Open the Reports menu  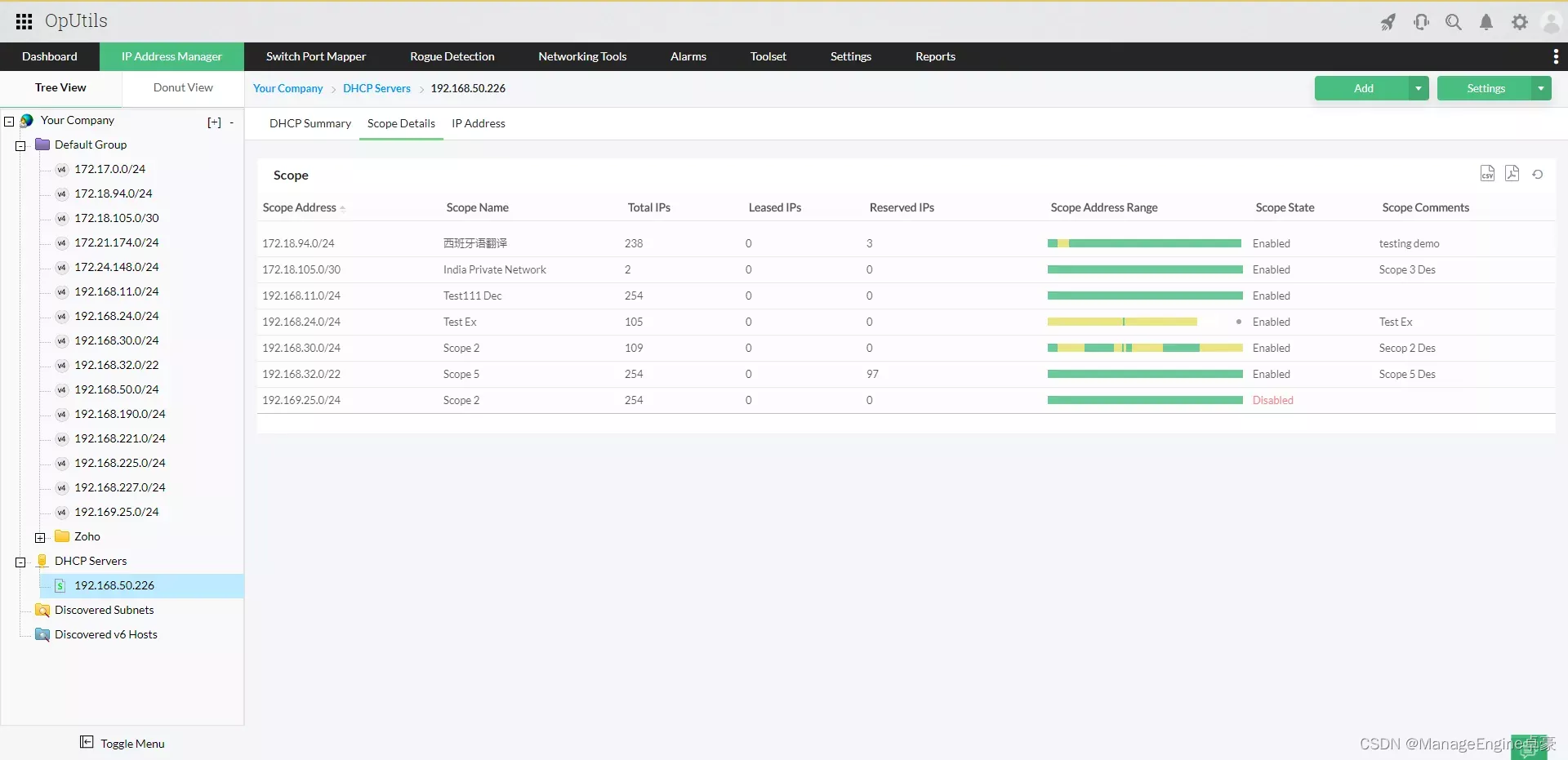click(935, 56)
